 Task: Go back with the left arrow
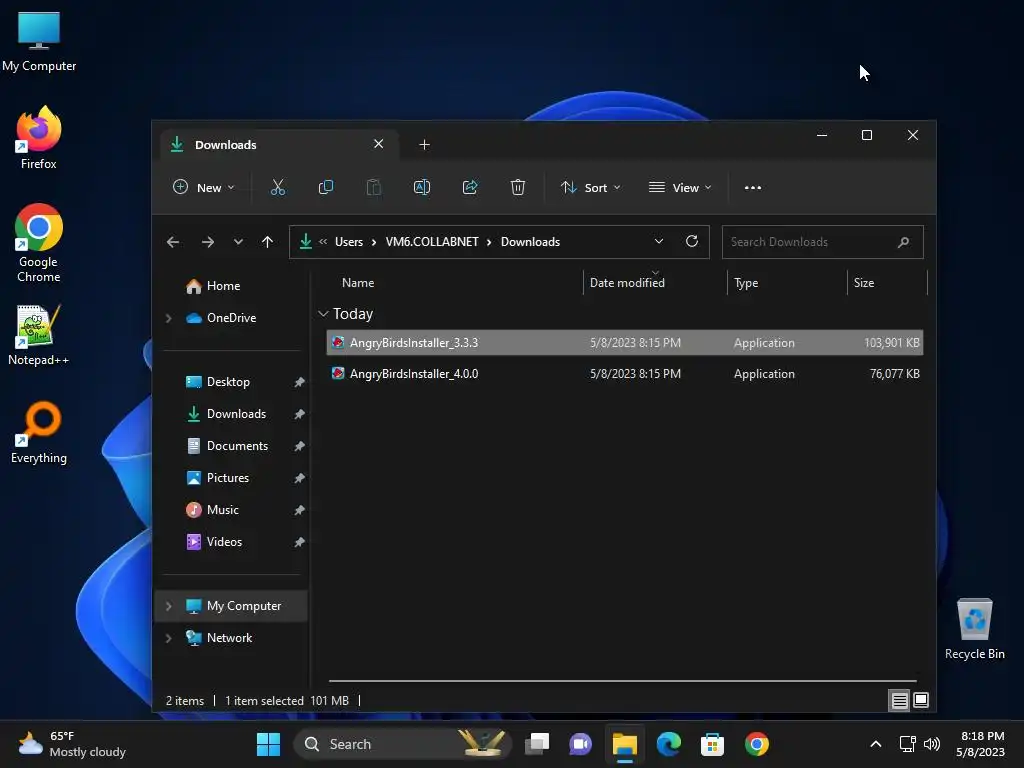click(173, 242)
